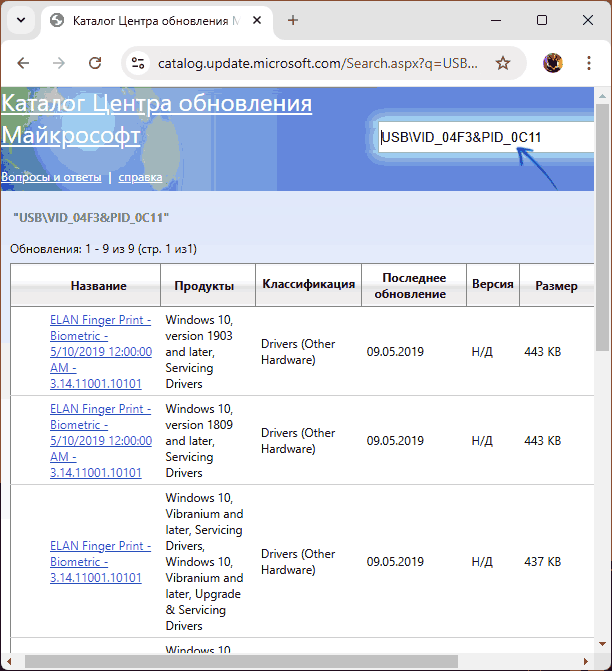The image size is (612, 671).
Task: Close the browser window
Action: 588,20
